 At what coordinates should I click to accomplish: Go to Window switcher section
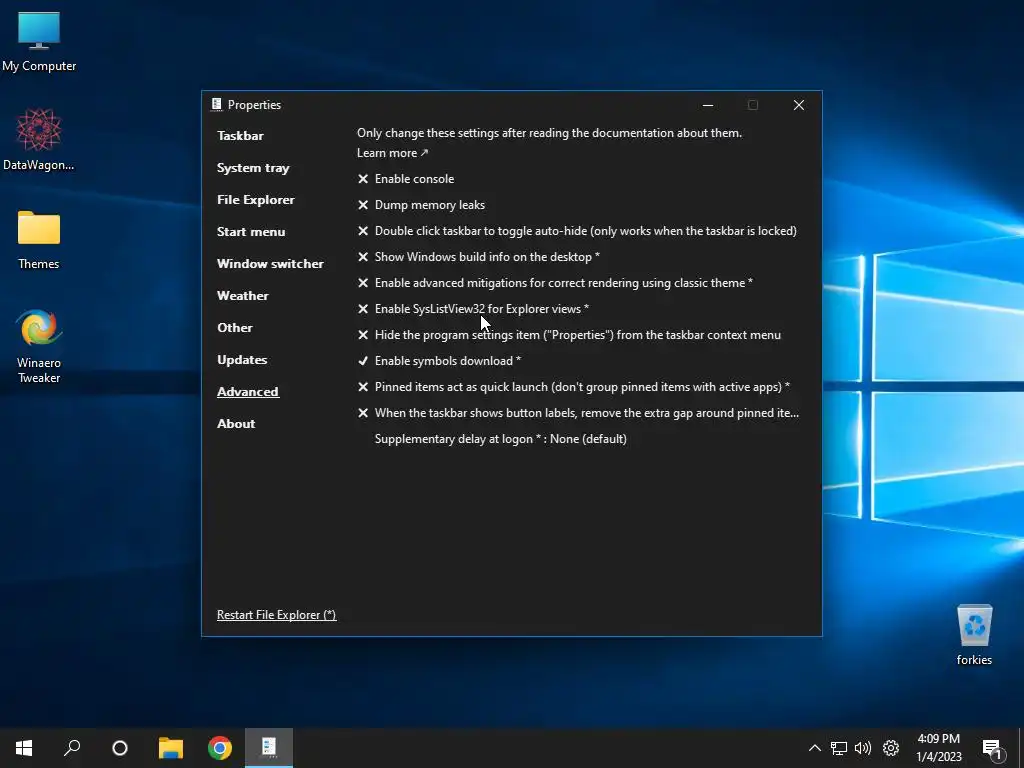click(x=270, y=264)
